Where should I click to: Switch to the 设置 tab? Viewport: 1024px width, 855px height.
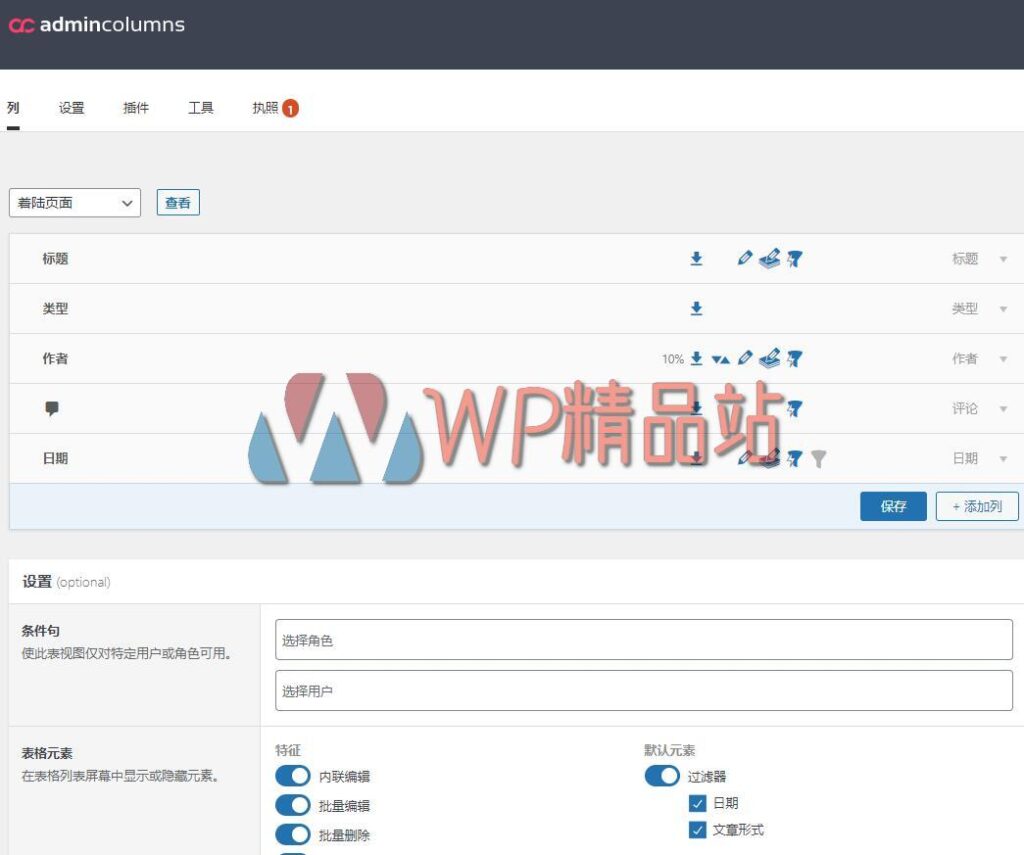pyautogui.click(x=69, y=107)
